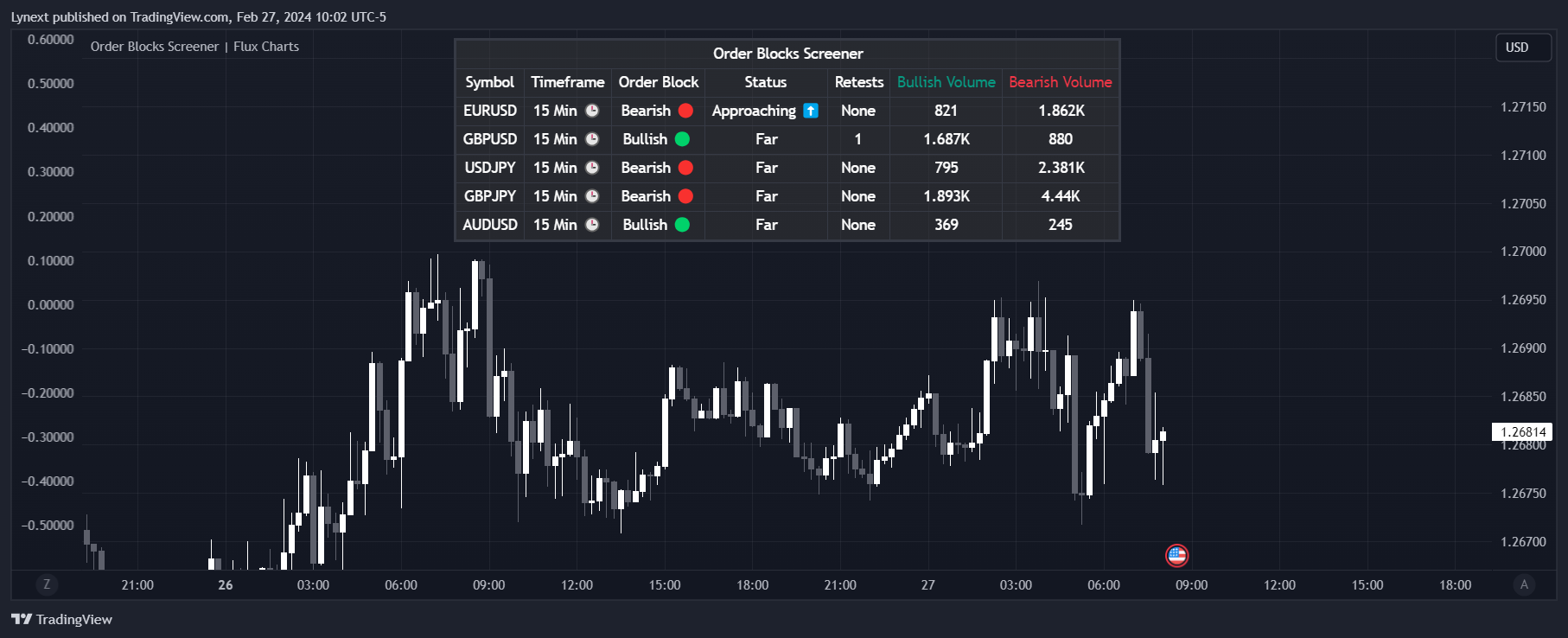Click the retests value 1 for GBPUSD
Image resolution: width=1568 pixels, height=638 pixels.
click(858, 139)
